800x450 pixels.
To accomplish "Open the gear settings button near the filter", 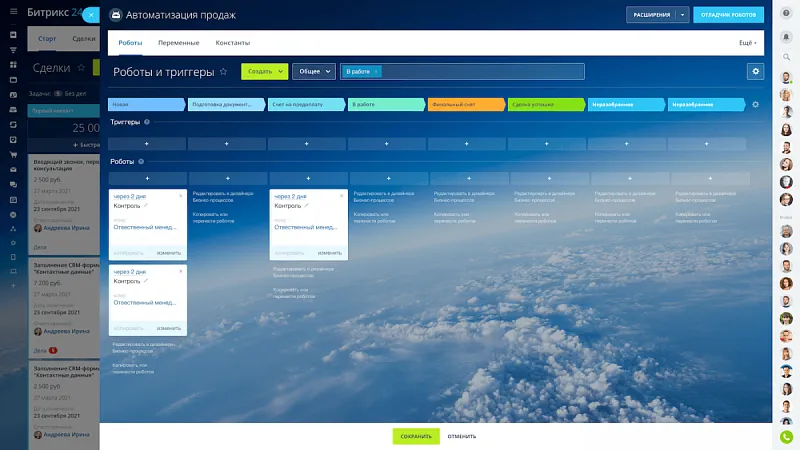I will 755,71.
